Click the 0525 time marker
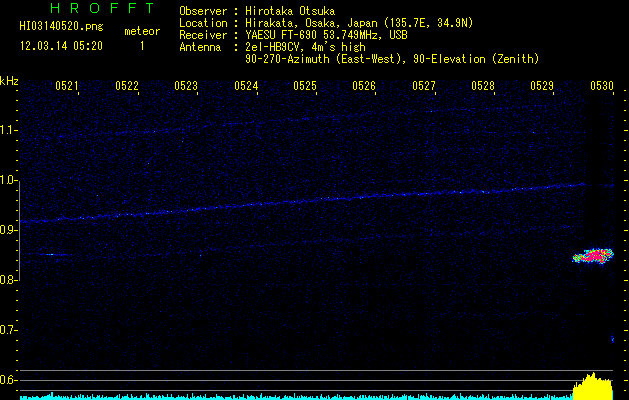 click(x=305, y=86)
